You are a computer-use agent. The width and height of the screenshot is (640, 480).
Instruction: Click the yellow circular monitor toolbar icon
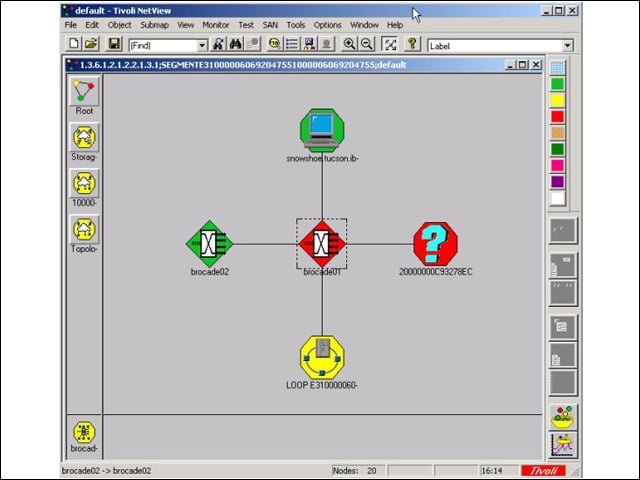point(274,44)
